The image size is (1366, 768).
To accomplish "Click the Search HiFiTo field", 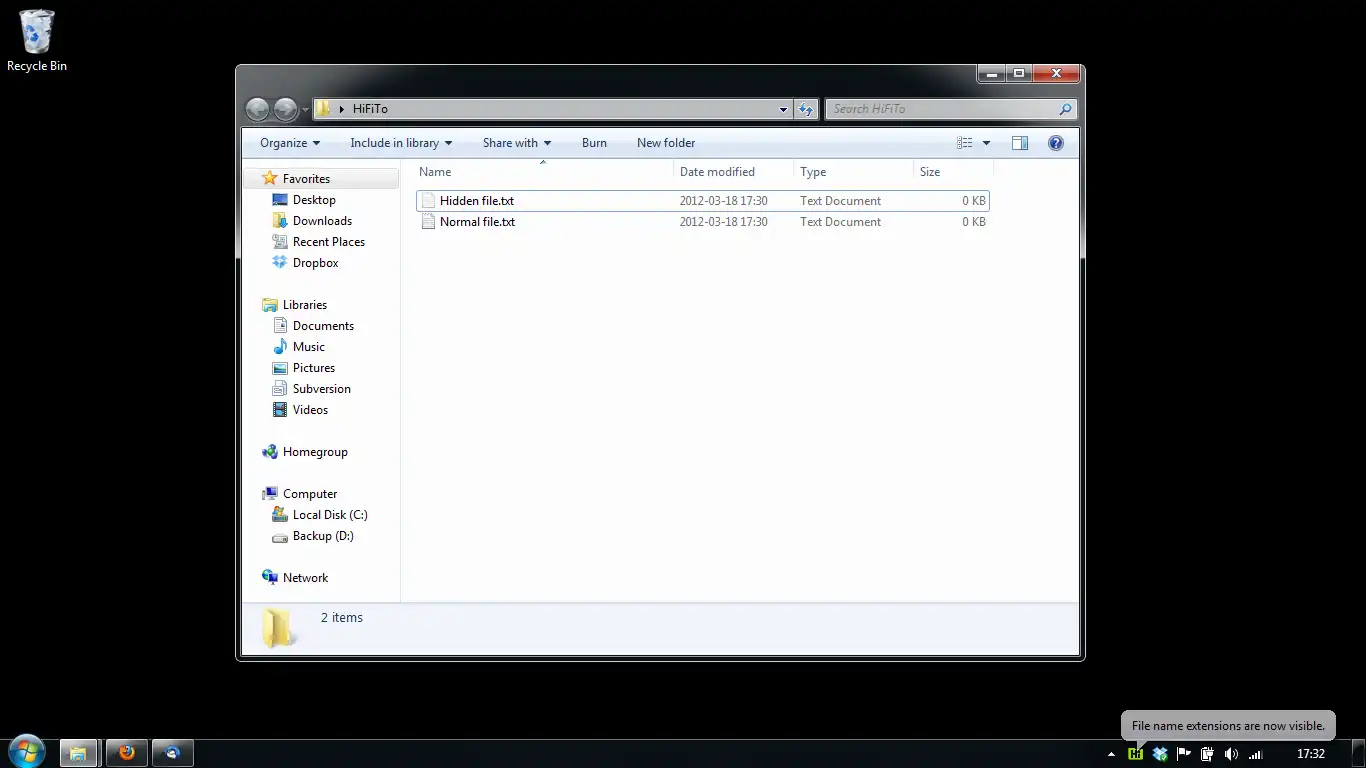I will (943, 109).
